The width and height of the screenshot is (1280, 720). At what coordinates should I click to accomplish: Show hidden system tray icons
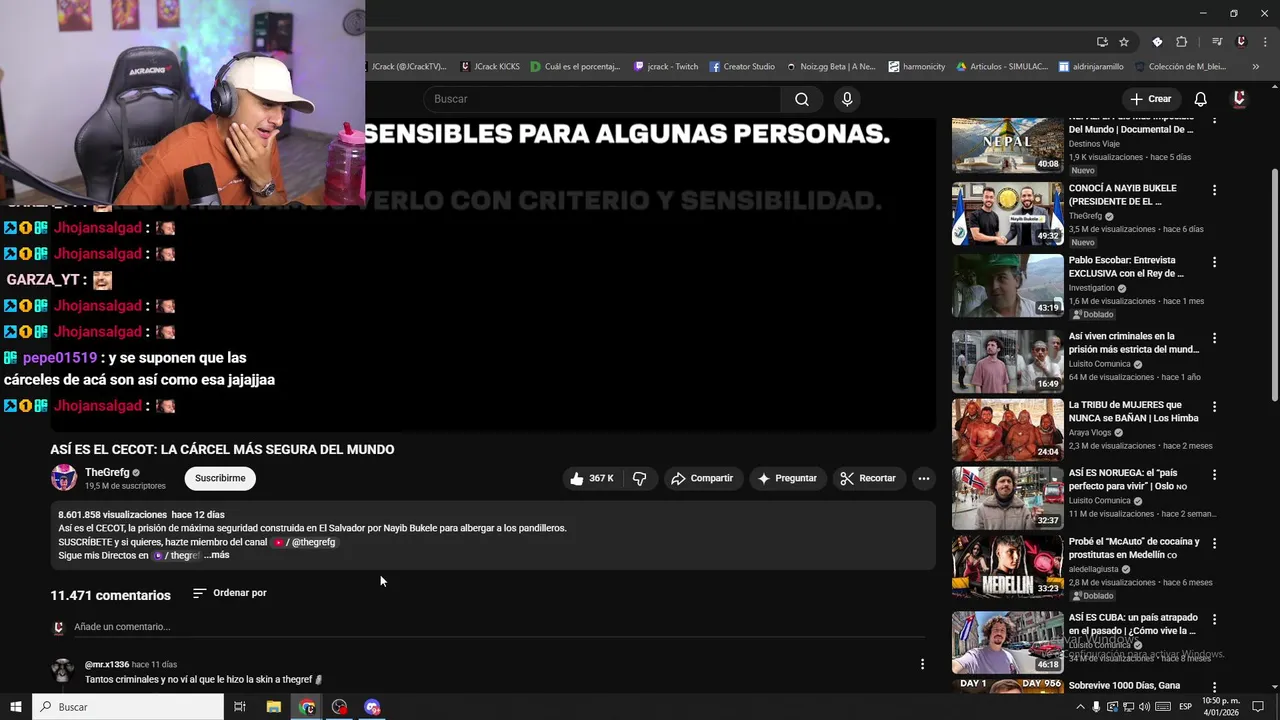pos(1080,707)
